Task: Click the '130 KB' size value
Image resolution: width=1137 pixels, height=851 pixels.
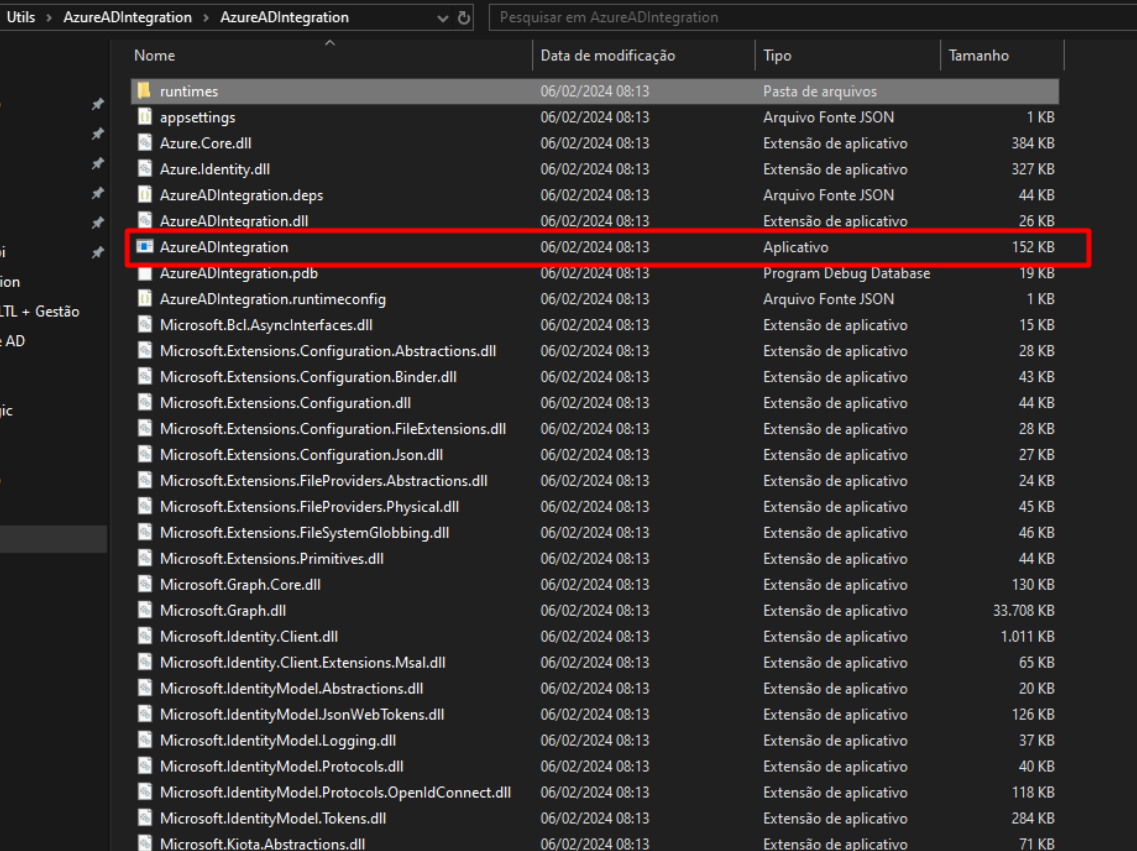Action: point(1033,585)
